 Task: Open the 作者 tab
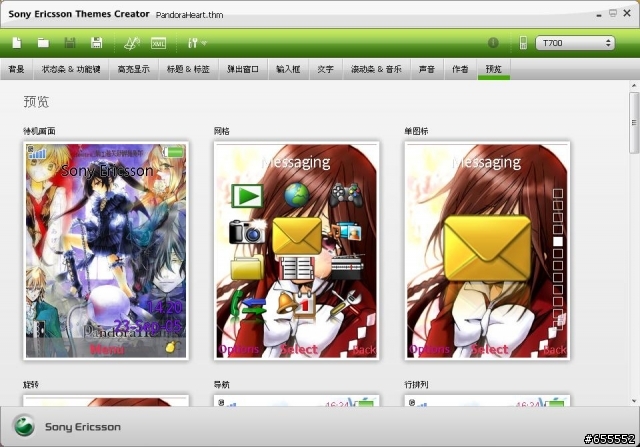click(x=460, y=69)
